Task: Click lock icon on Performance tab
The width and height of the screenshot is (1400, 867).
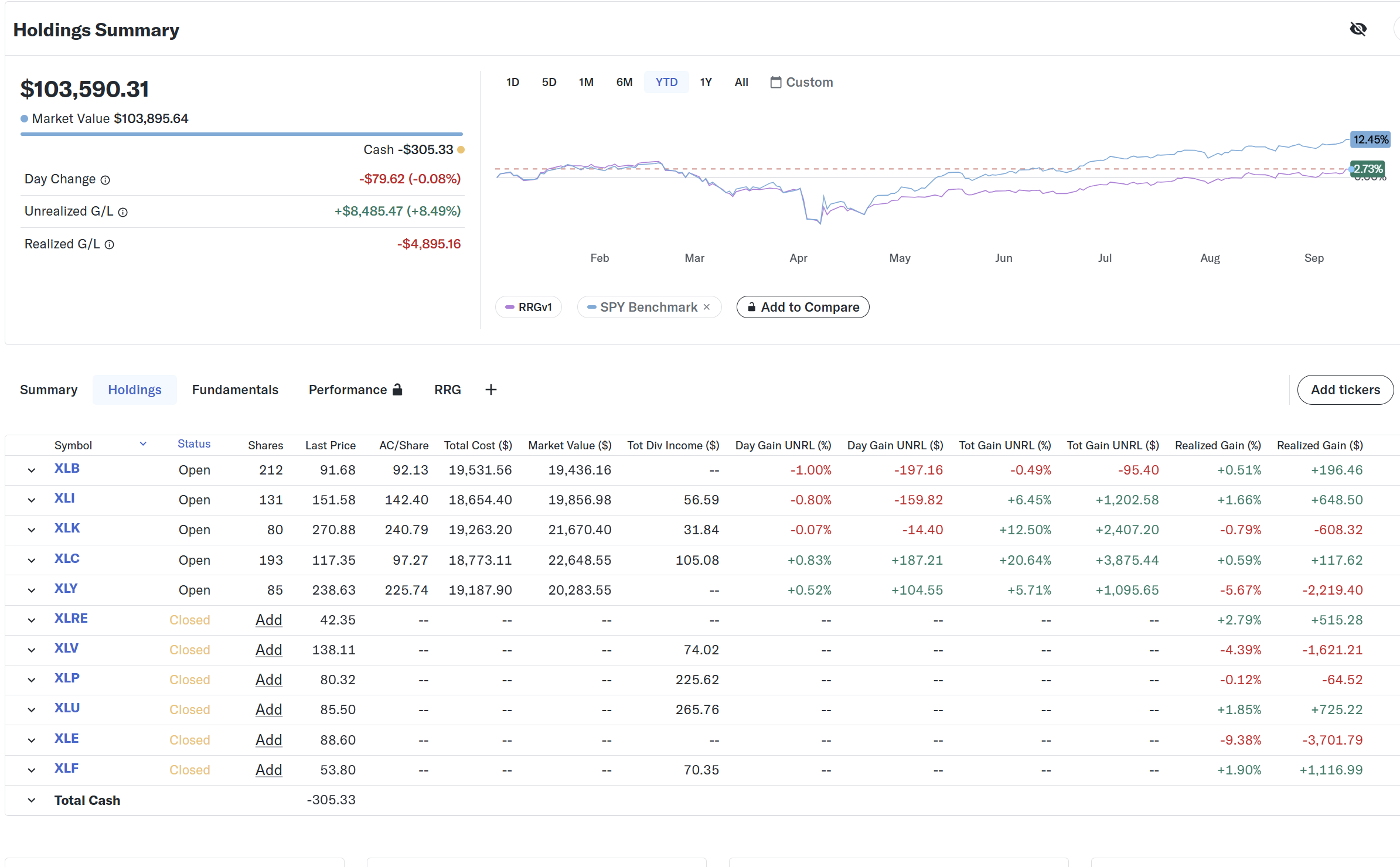Action: coord(398,390)
